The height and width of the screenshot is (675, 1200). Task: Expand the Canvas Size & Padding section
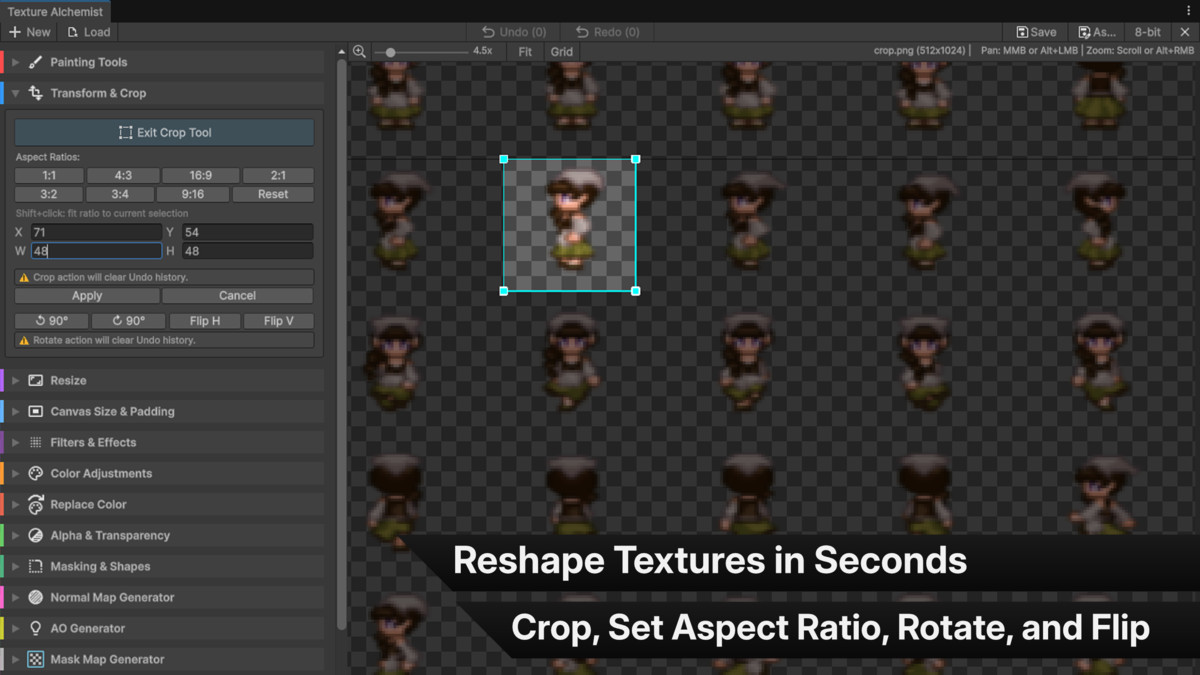pos(15,412)
